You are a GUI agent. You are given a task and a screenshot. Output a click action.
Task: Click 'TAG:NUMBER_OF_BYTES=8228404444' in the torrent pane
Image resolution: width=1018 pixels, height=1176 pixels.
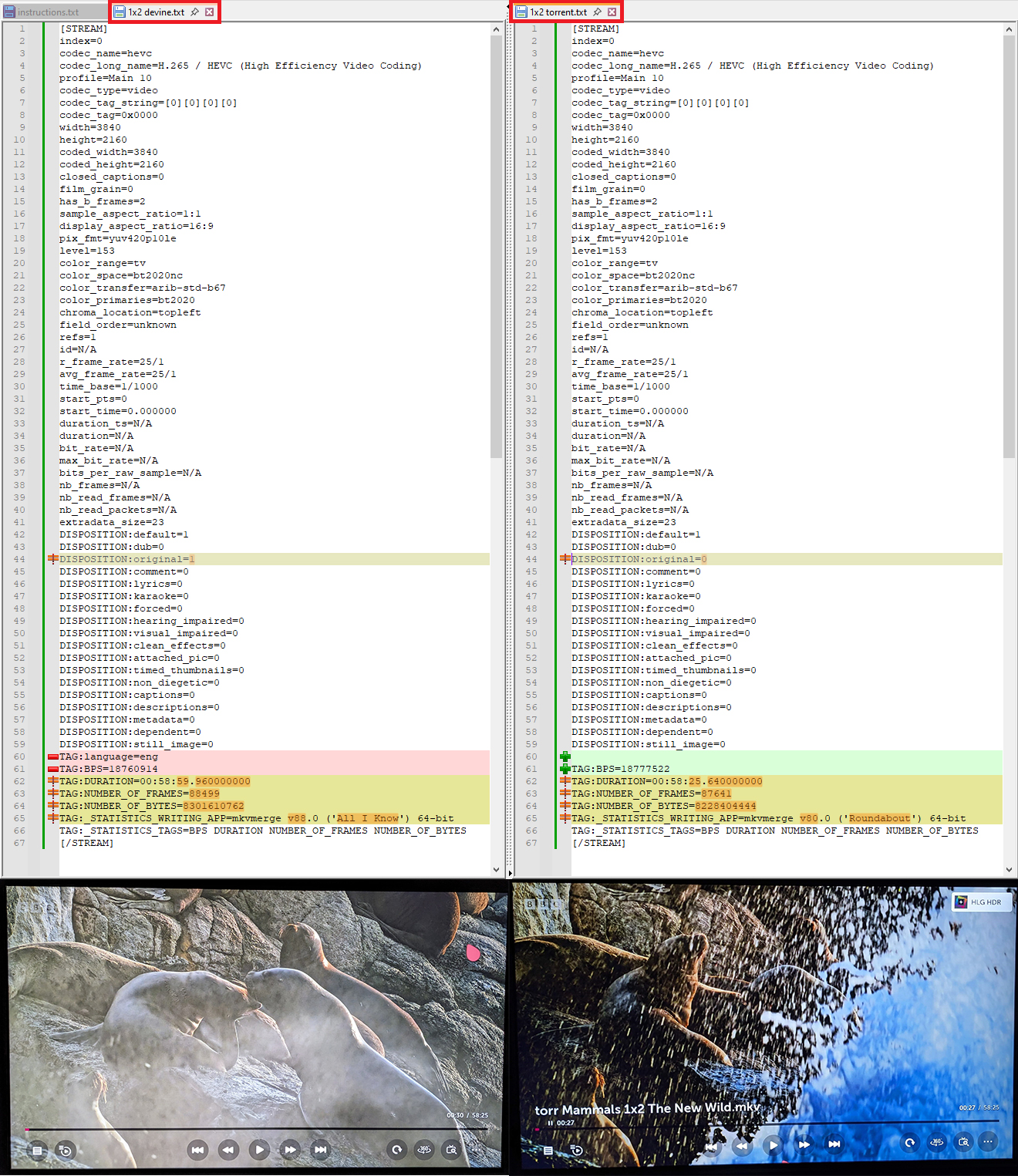click(x=664, y=806)
